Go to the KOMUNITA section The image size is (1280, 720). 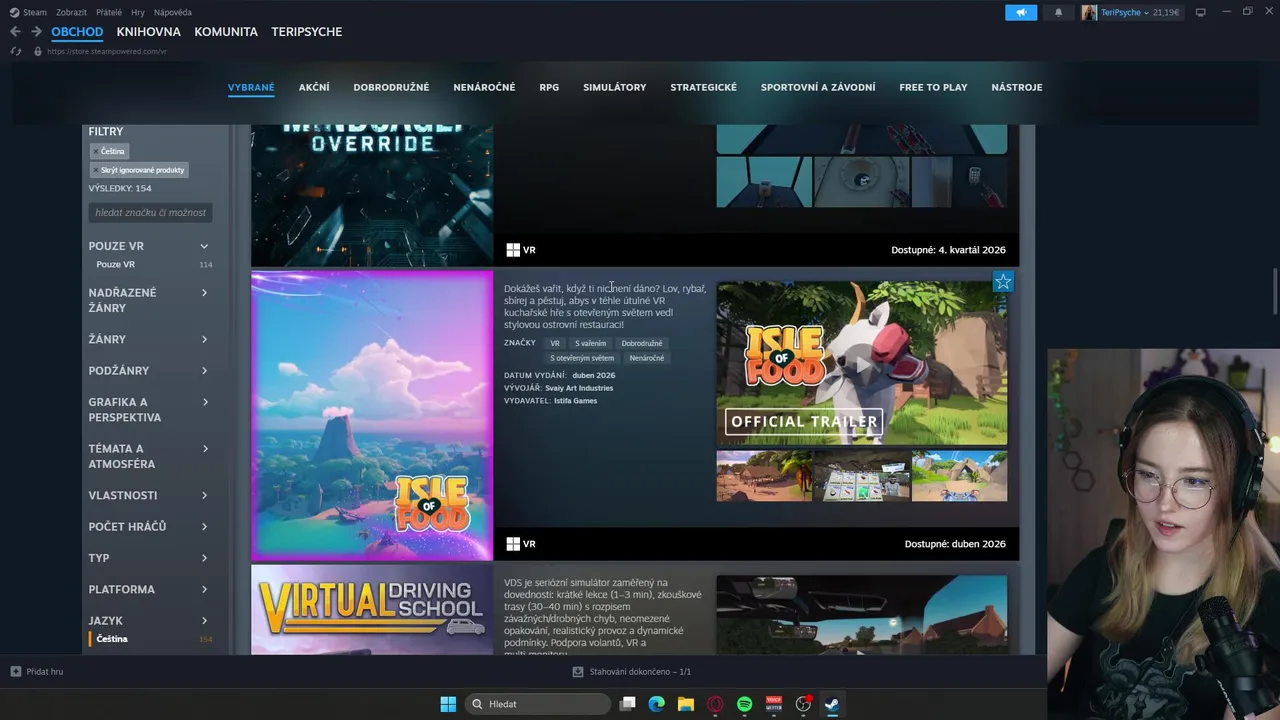point(226,32)
